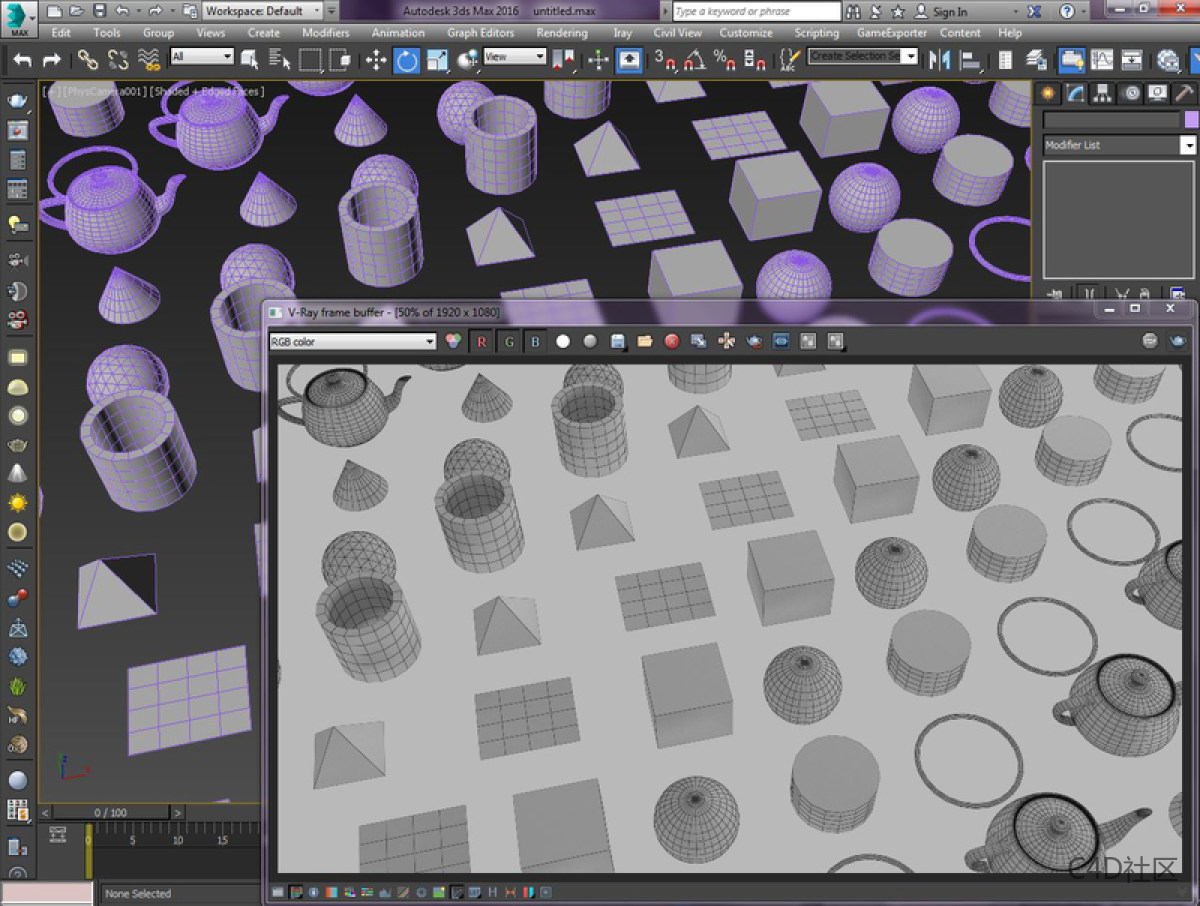Click the search keyword input field
This screenshot has height=906, width=1200.
click(755, 12)
